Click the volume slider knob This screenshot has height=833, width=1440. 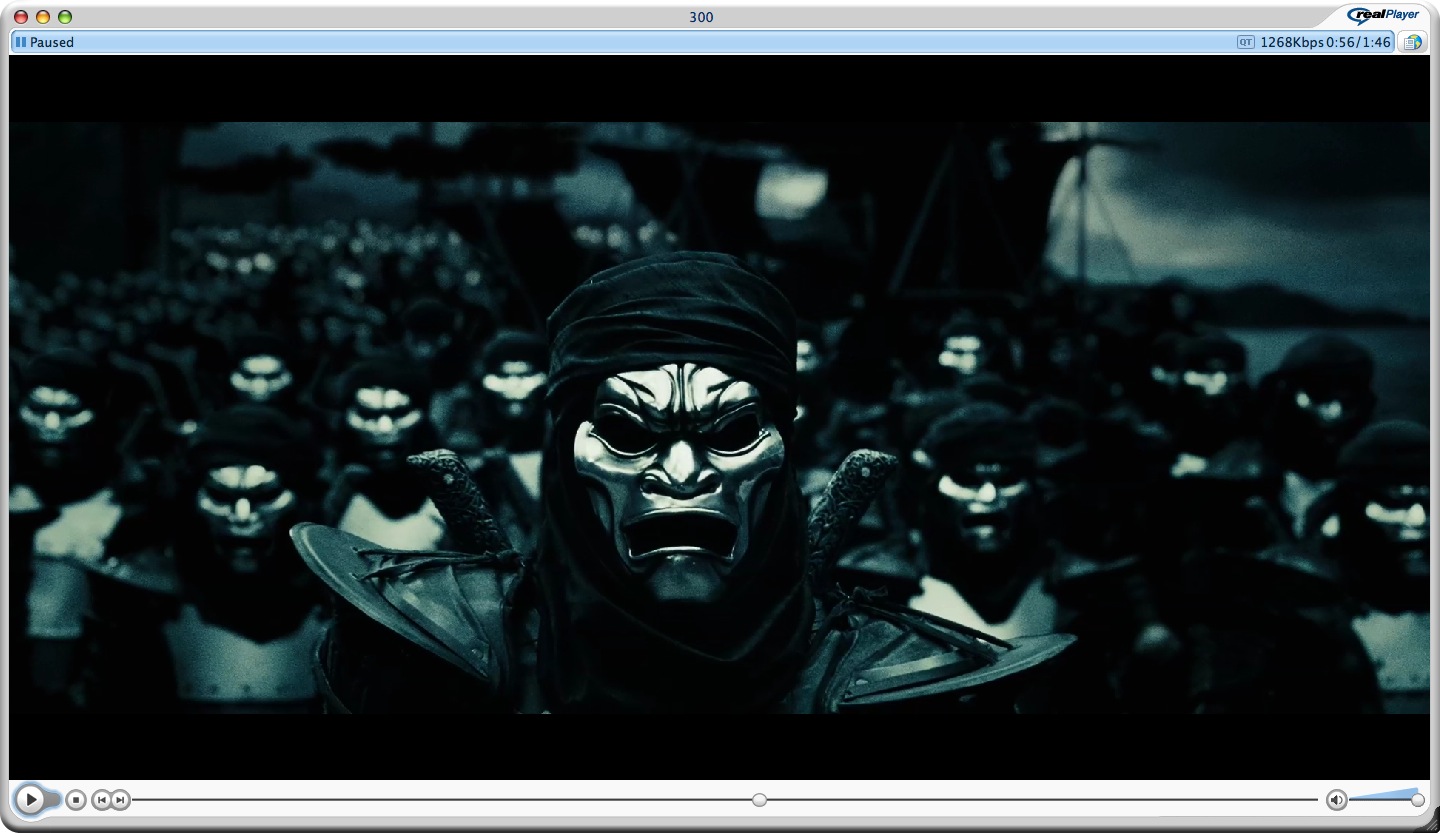click(x=1418, y=800)
